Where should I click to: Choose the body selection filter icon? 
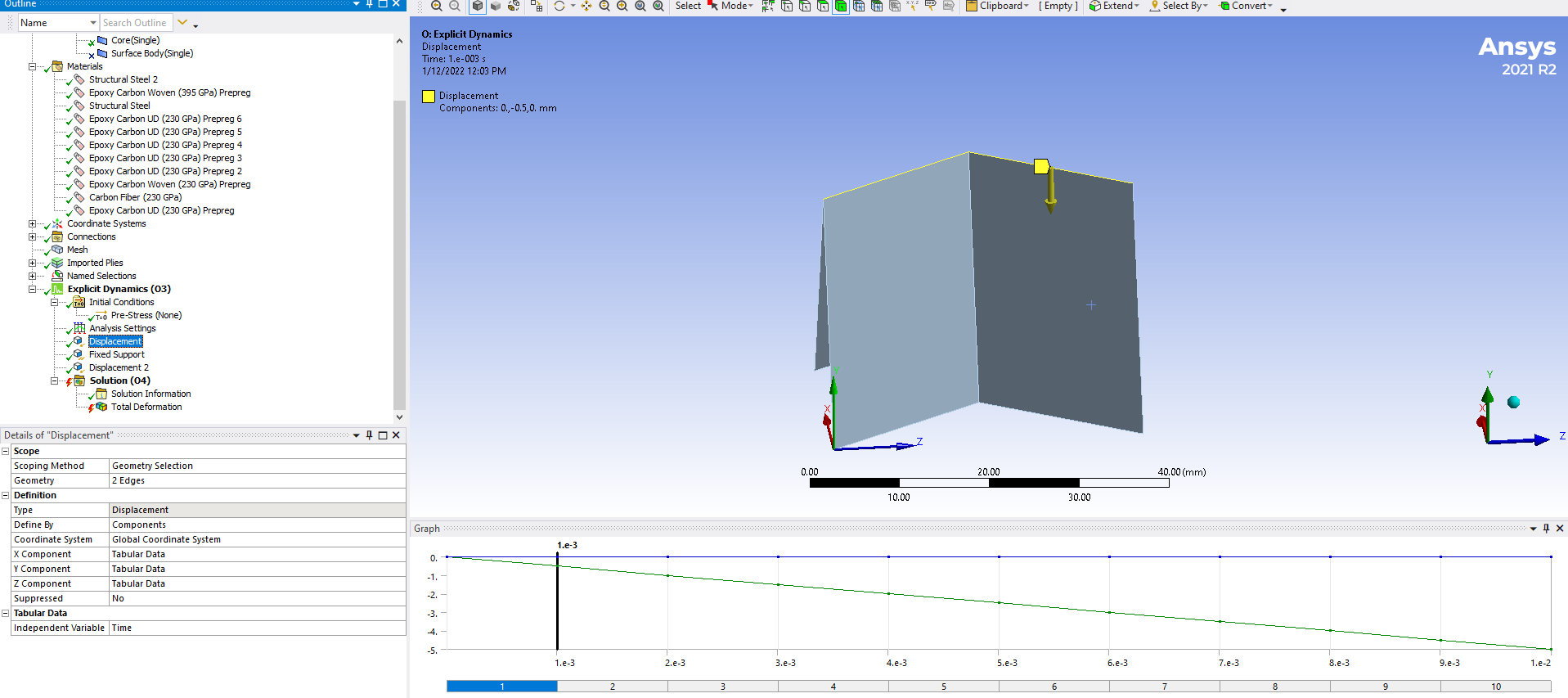pos(841,6)
